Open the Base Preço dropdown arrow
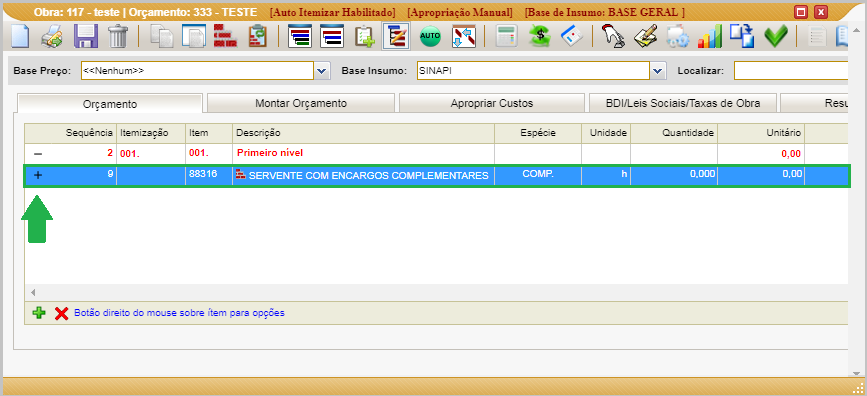Screen dimensions: 867x396 coord(322,71)
